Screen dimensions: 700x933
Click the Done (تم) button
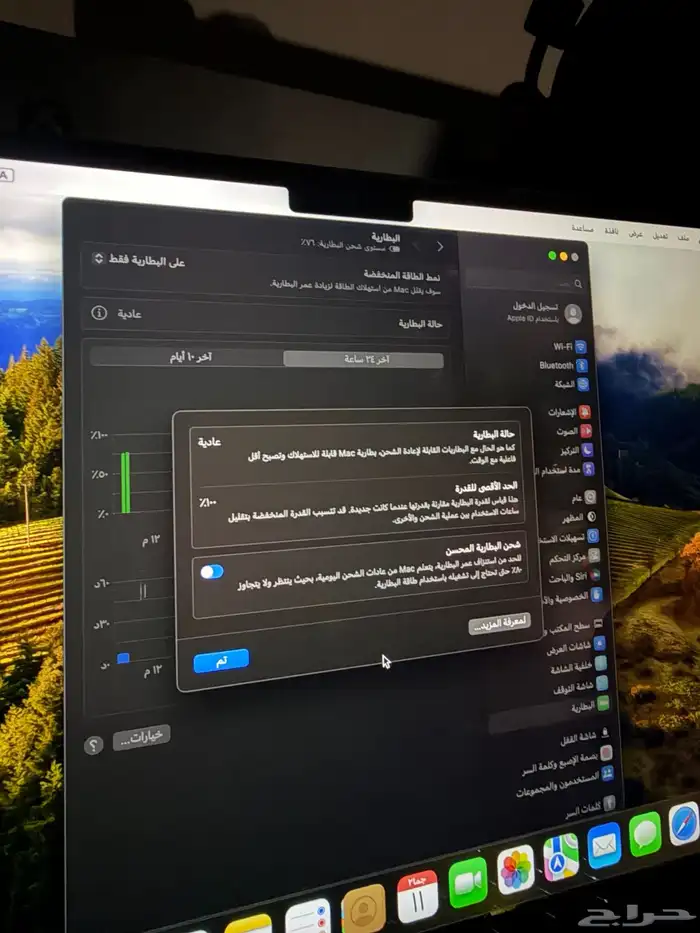[221, 661]
